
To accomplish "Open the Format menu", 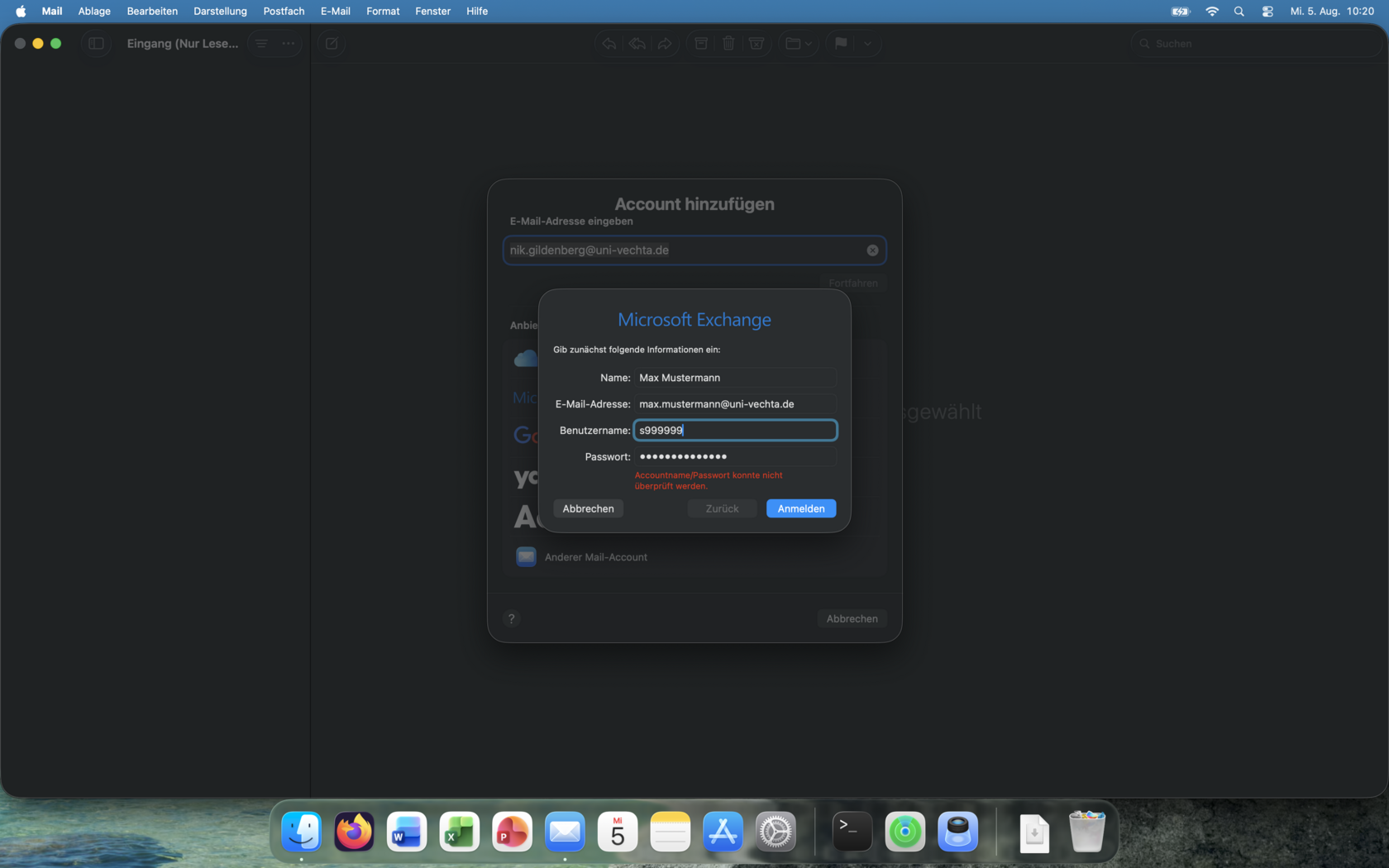I will tap(383, 12).
